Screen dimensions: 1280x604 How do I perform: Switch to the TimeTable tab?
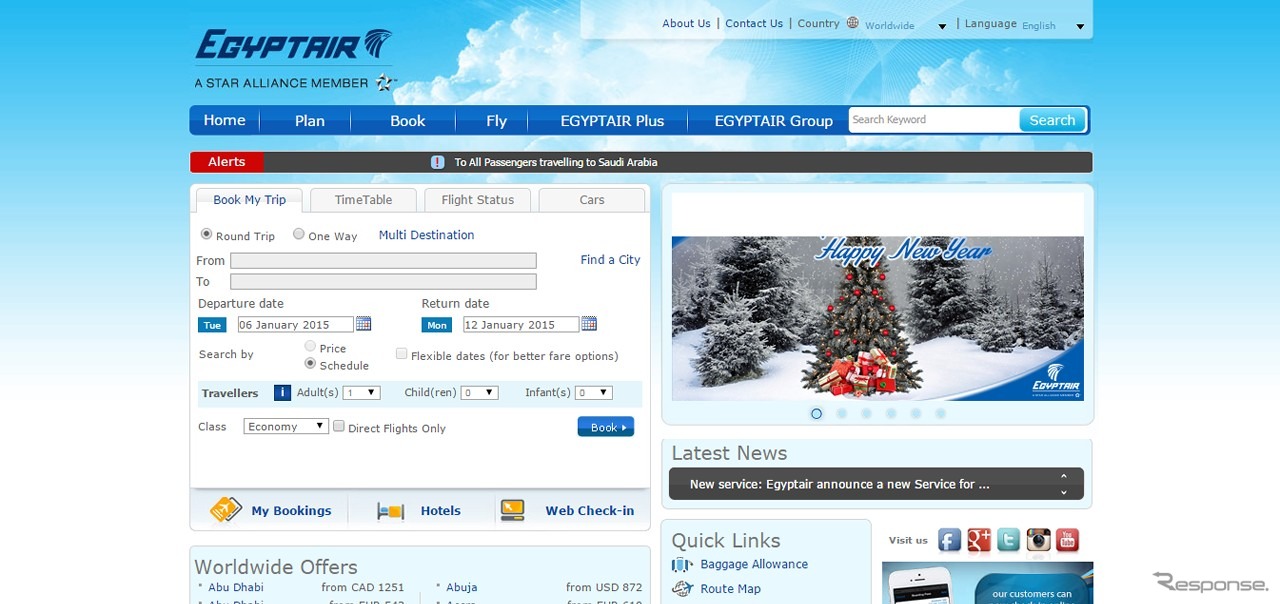(364, 200)
